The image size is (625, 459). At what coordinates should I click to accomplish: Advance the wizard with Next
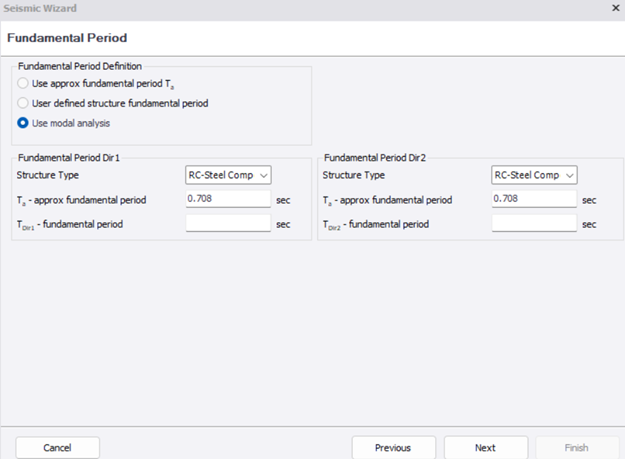coord(485,448)
